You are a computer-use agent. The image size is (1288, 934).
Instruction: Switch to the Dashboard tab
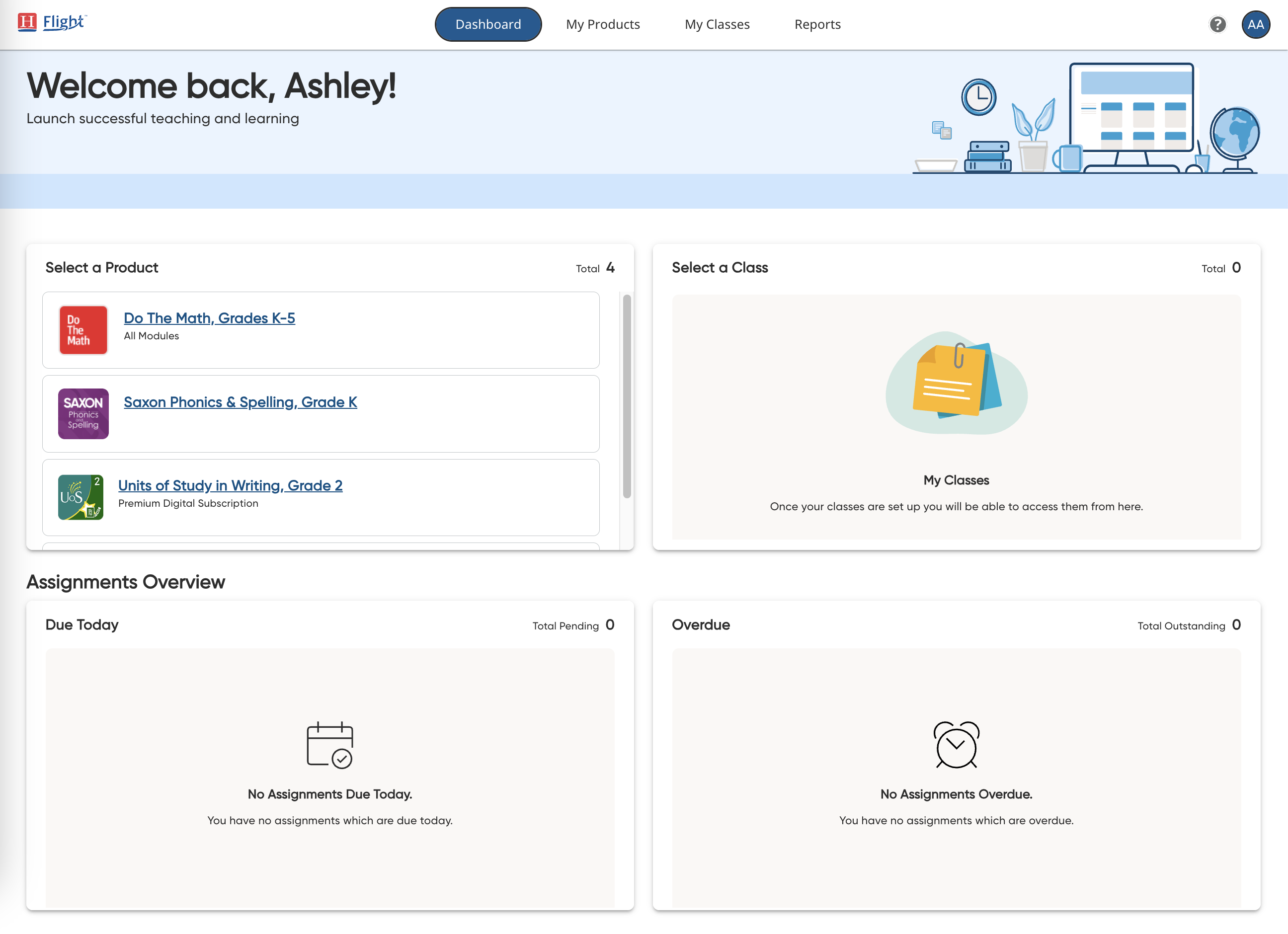[488, 24]
